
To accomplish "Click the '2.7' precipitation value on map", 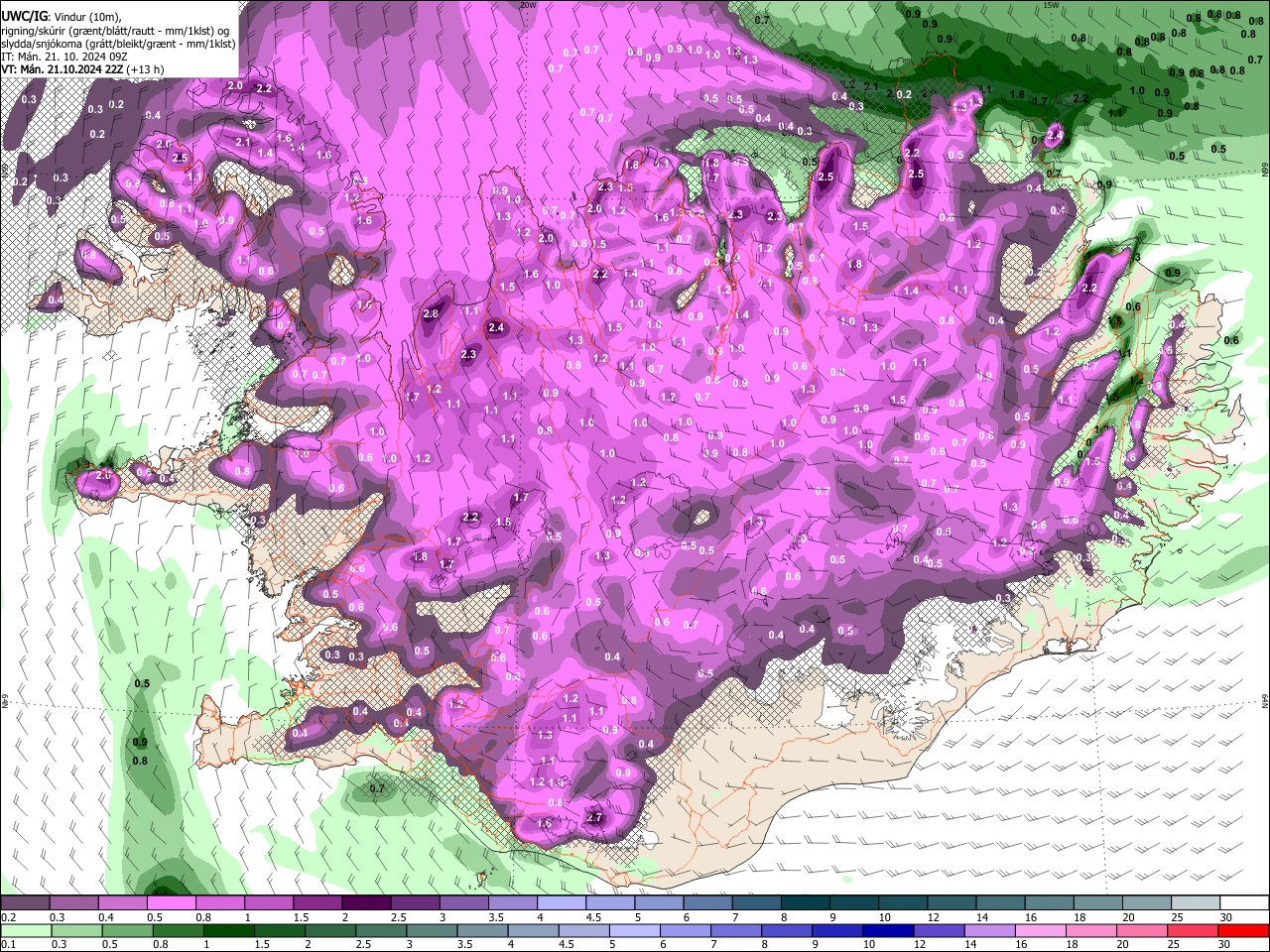I will [595, 818].
